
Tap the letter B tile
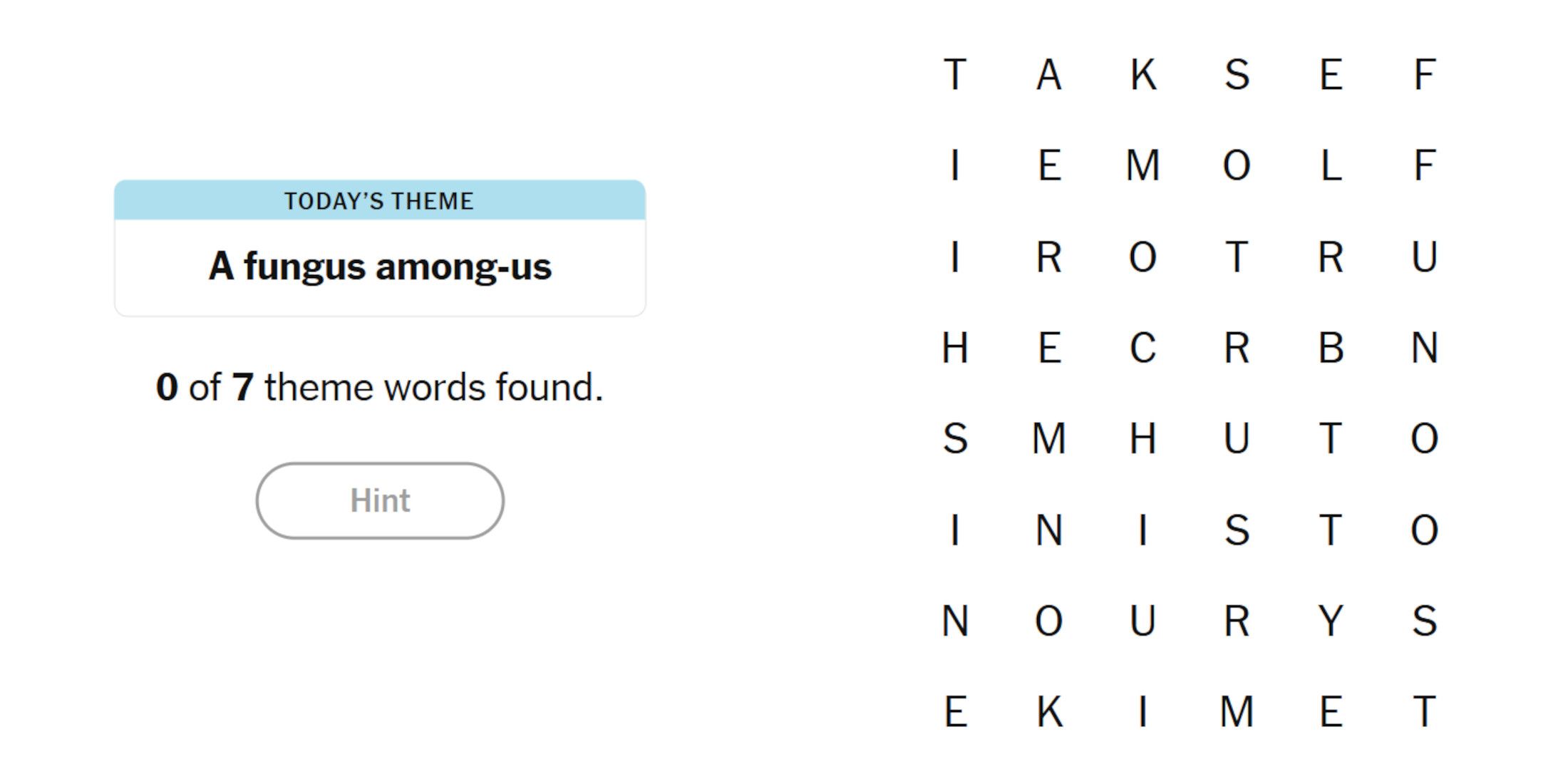(1331, 349)
